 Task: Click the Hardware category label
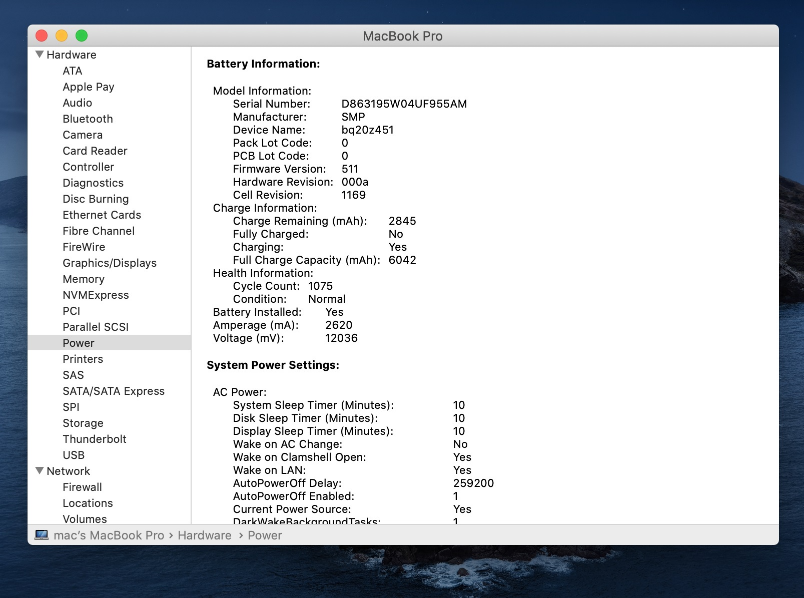71,54
